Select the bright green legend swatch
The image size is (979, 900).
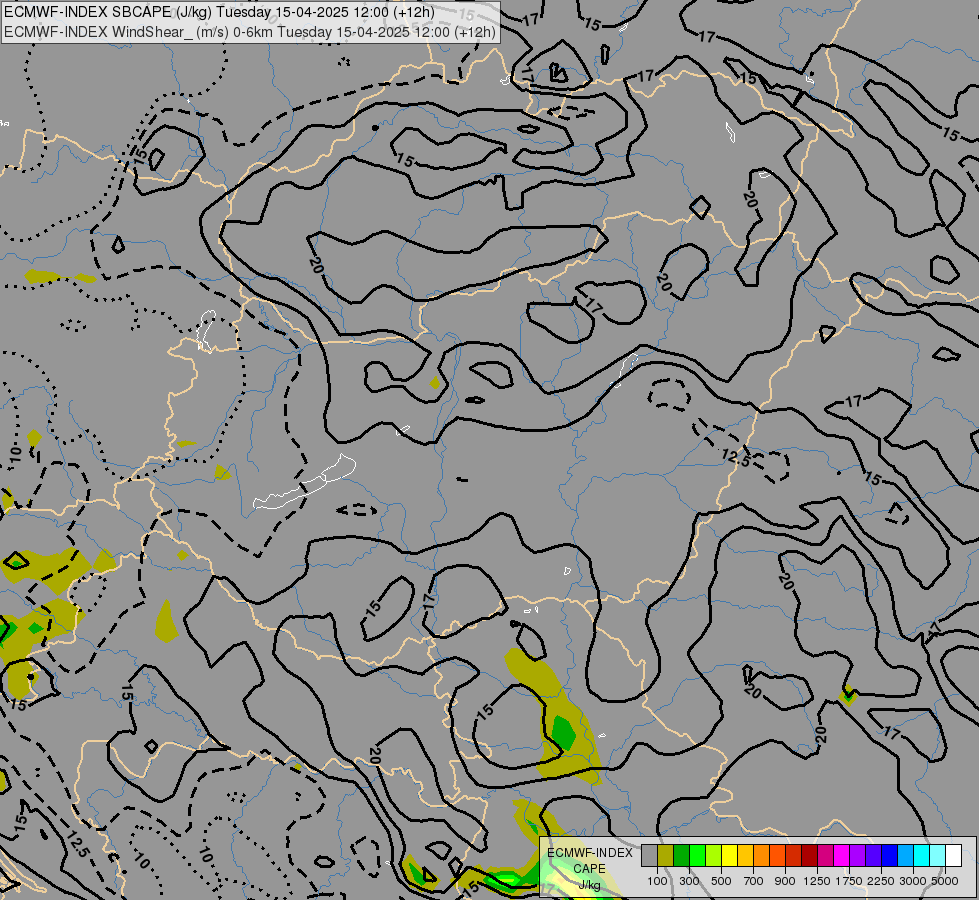coord(697,855)
